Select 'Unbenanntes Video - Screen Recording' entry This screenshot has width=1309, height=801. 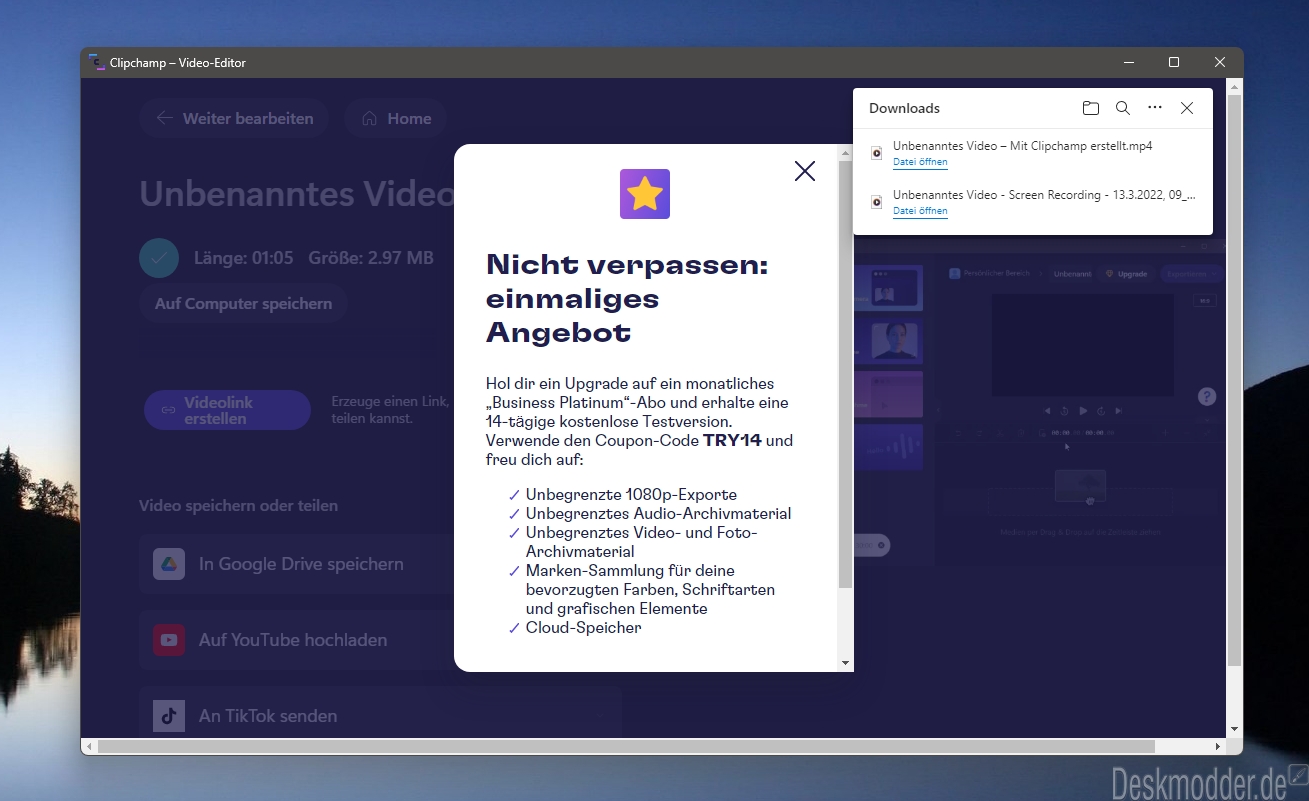pyautogui.click(x=1033, y=202)
